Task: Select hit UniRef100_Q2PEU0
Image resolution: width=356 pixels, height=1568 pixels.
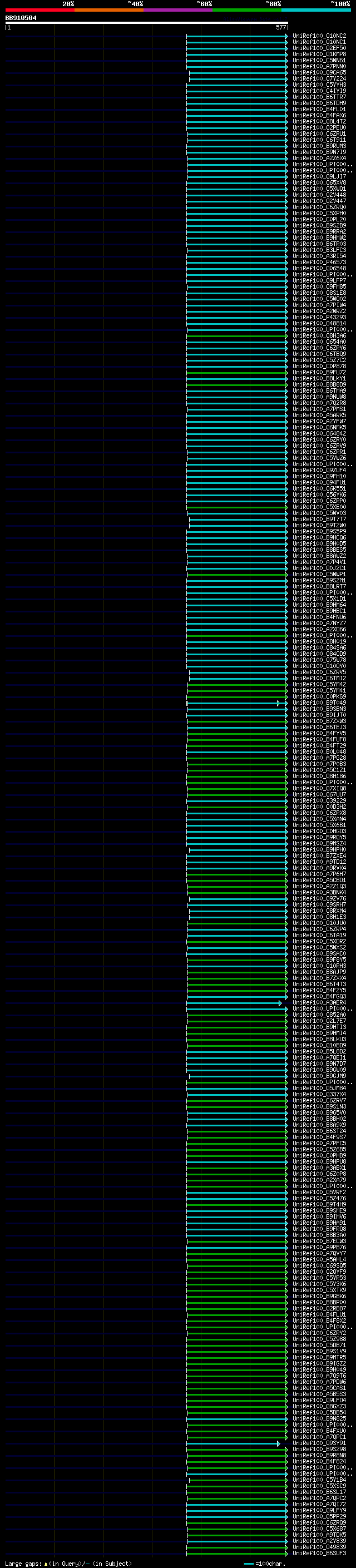Action: point(319,127)
